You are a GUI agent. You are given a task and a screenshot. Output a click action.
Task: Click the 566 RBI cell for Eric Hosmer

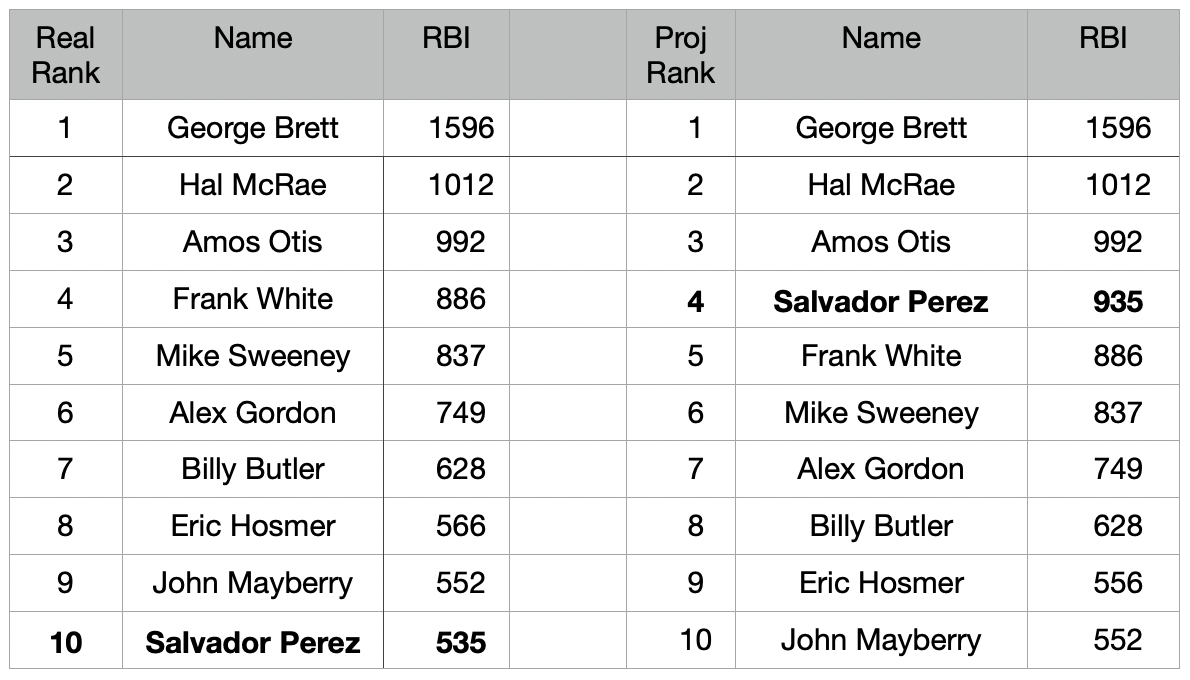pos(461,526)
